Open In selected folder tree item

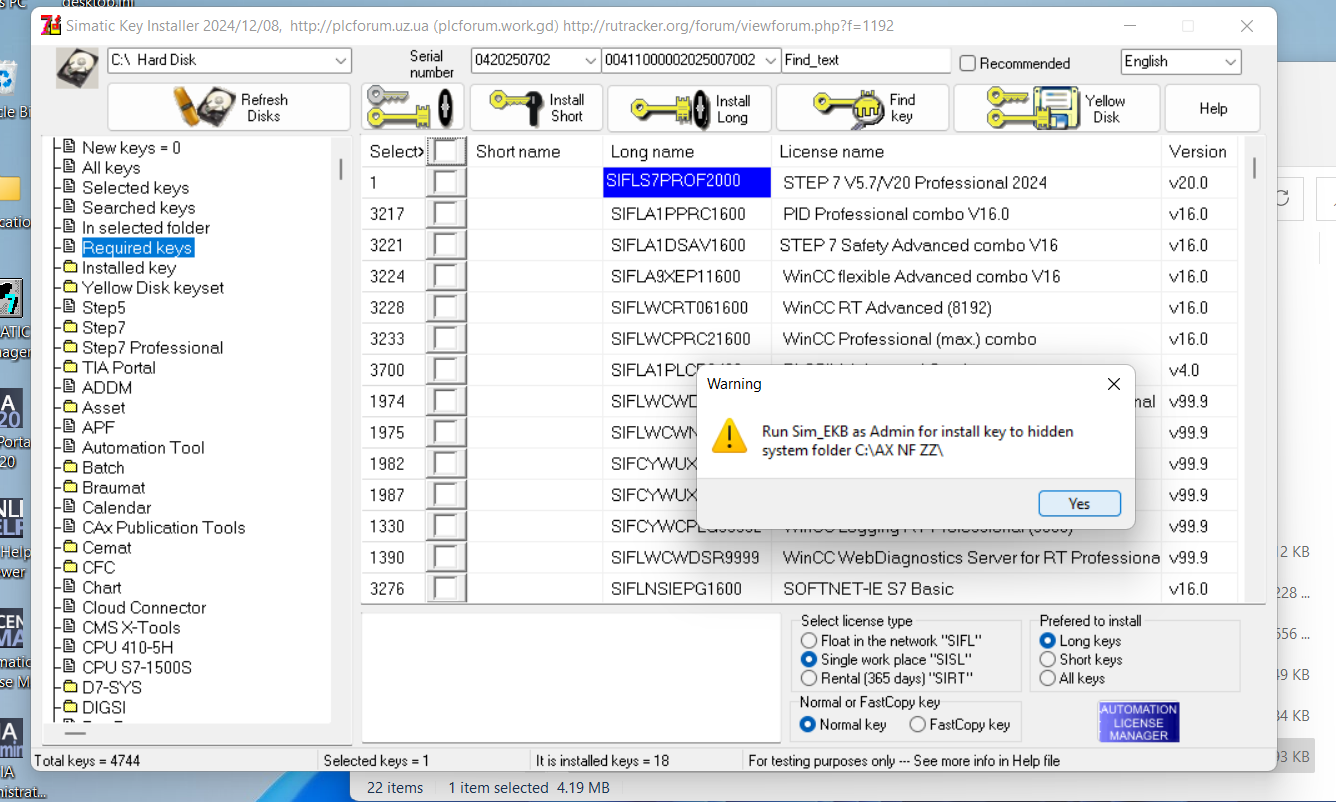(146, 228)
